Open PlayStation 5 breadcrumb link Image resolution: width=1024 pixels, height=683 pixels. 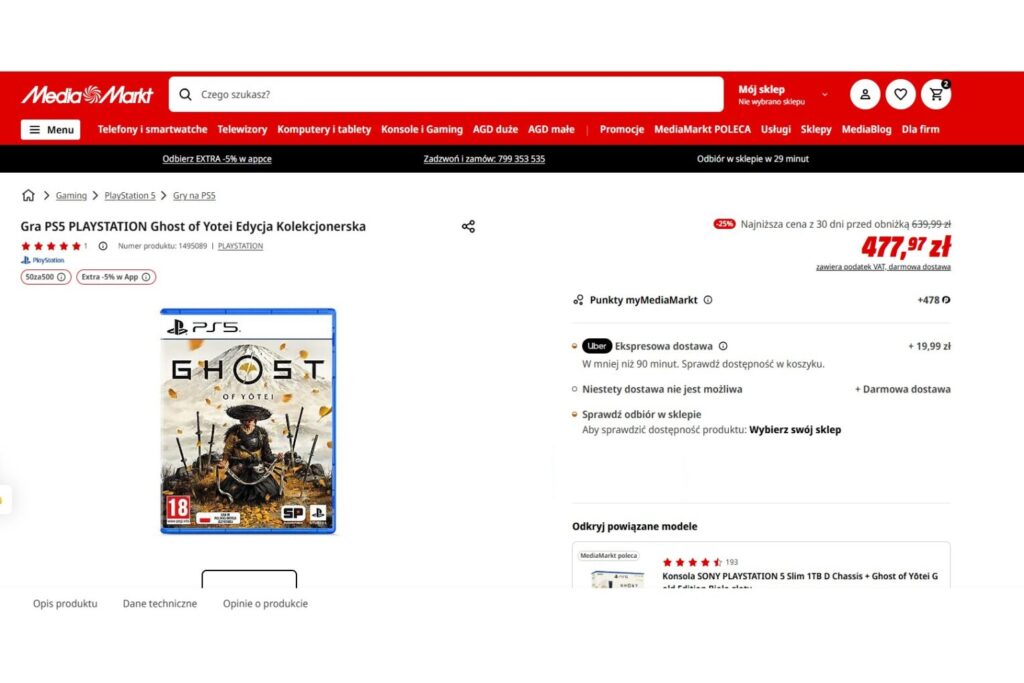tap(130, 195)
